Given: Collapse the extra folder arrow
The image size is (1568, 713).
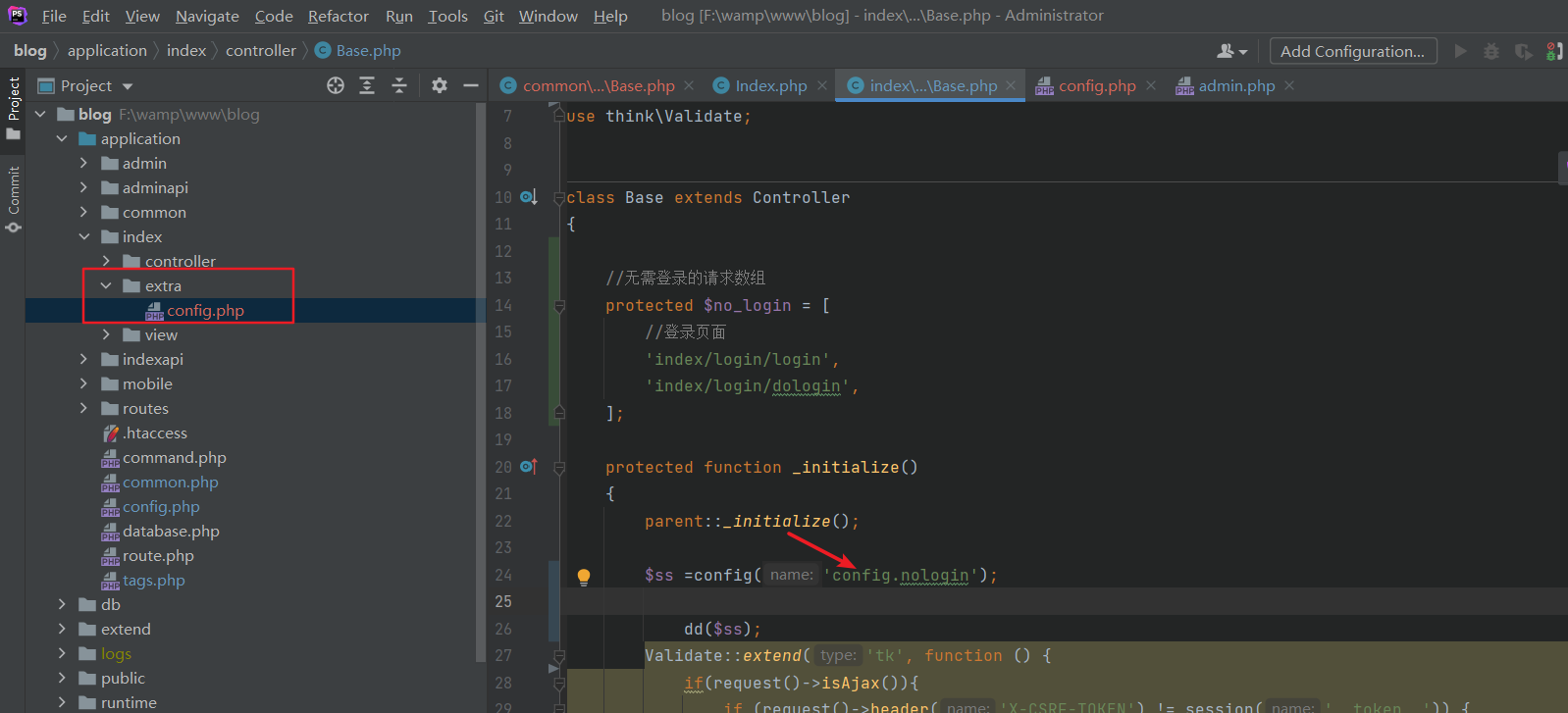Looking at the screenshot, I should [x=107, y=286].
